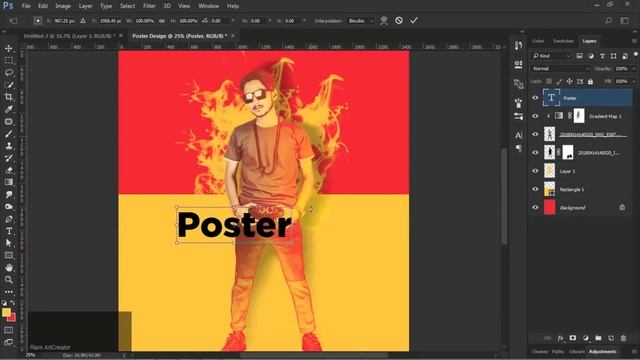The height and width of the screenshot is (360, 640).
Task: Select the Eraser tool
Action: pyautogui.click(x=9, y=170)
